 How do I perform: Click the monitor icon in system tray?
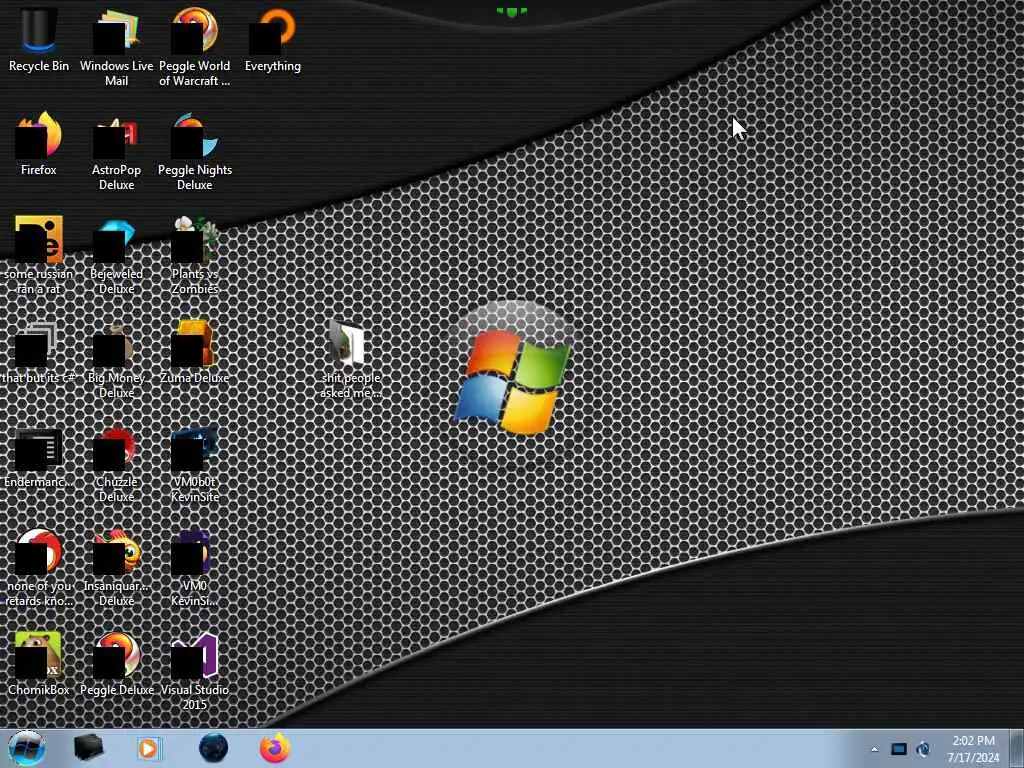pyautogui.click(x=899, y=749)
